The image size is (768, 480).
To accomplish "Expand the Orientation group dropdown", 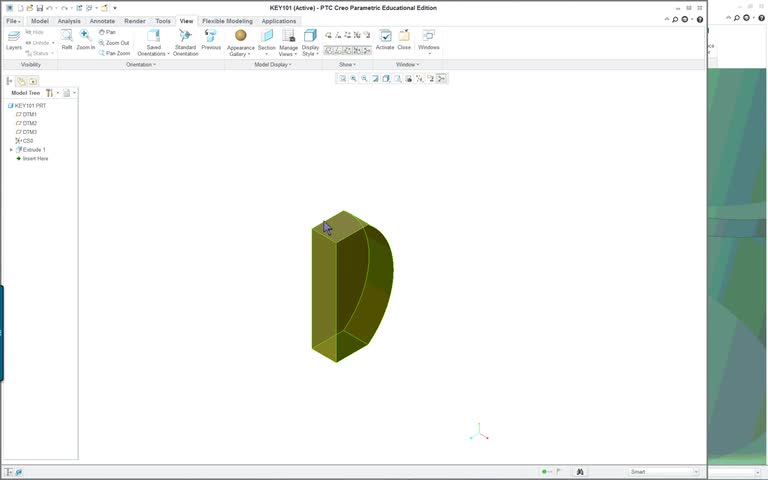I will point(141,65).
